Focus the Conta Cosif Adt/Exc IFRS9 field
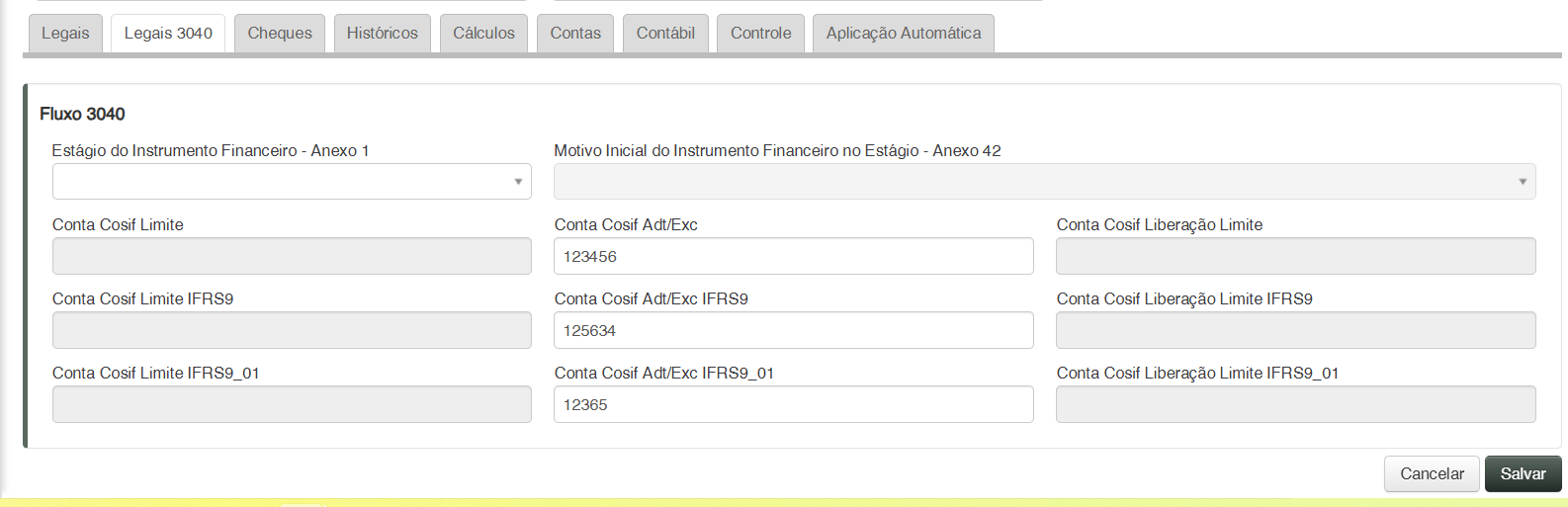 pyautogui.click(x=793, y=330)
